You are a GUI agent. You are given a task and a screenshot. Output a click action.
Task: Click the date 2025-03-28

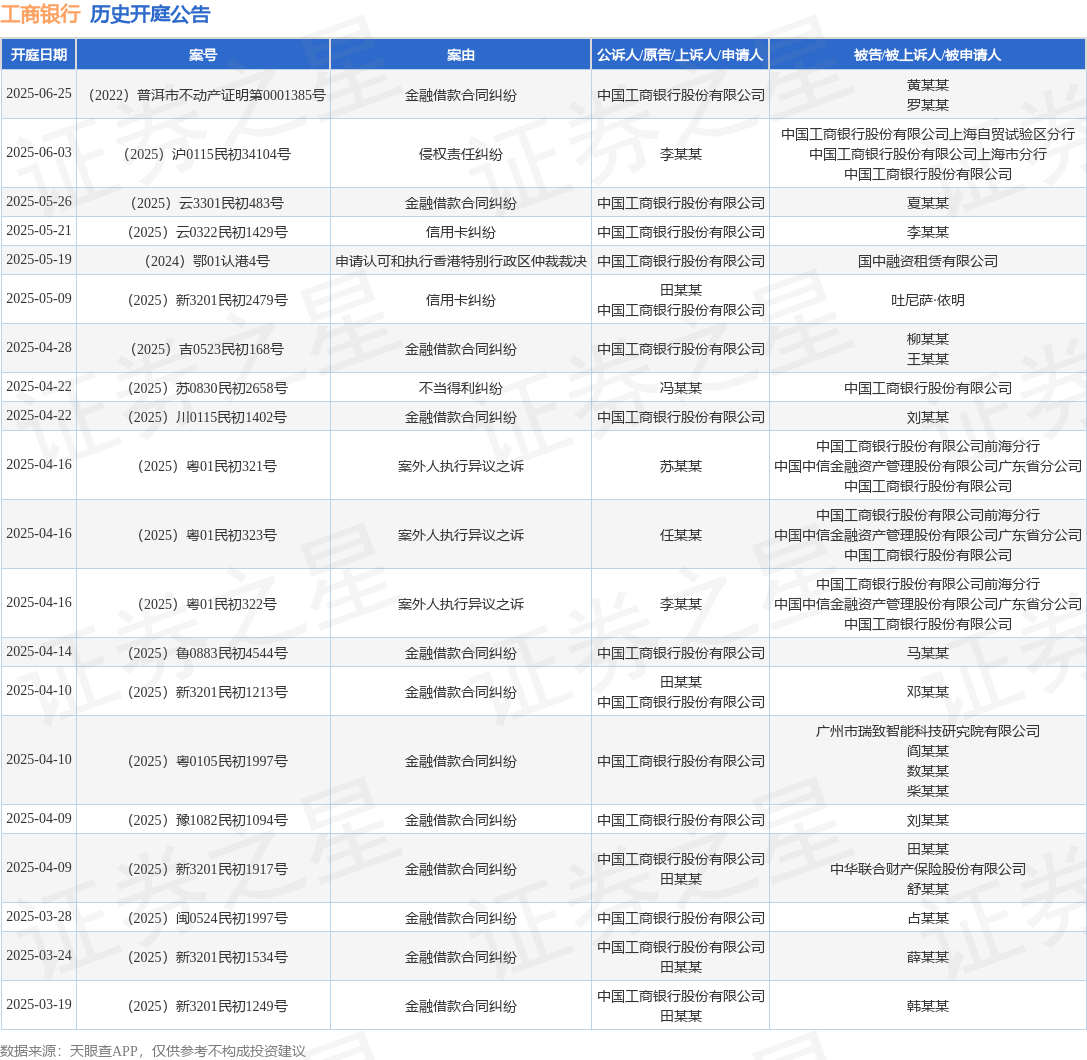tap(39, 916)
